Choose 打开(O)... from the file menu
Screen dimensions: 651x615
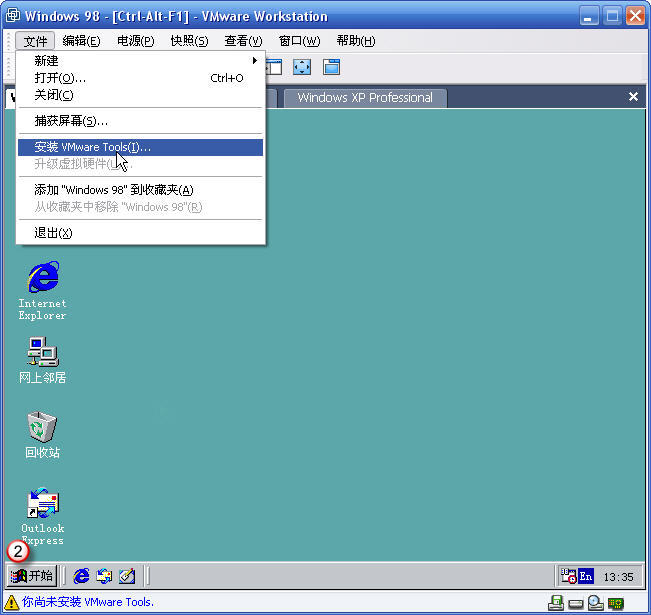(x=140, y=78)
